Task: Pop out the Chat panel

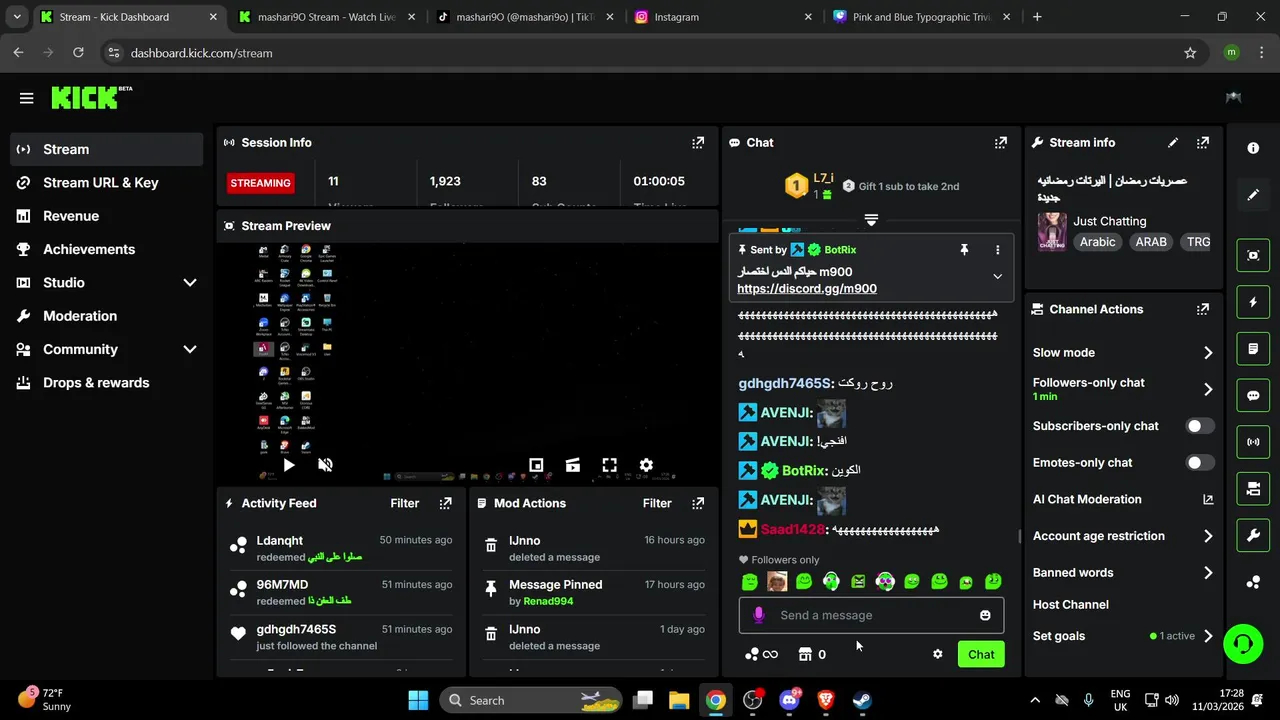Action: [x=1001, y=143]
